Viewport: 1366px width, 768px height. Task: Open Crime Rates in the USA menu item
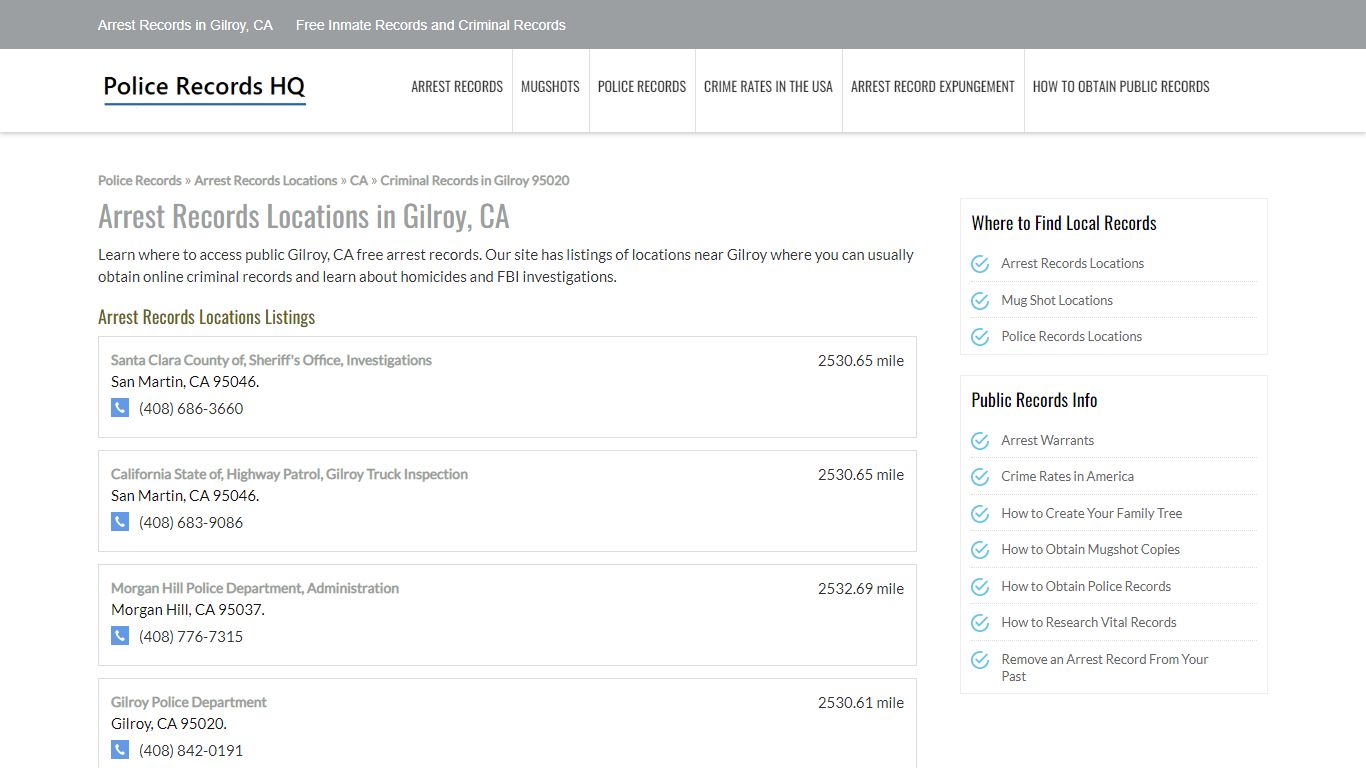click(768, 87)
